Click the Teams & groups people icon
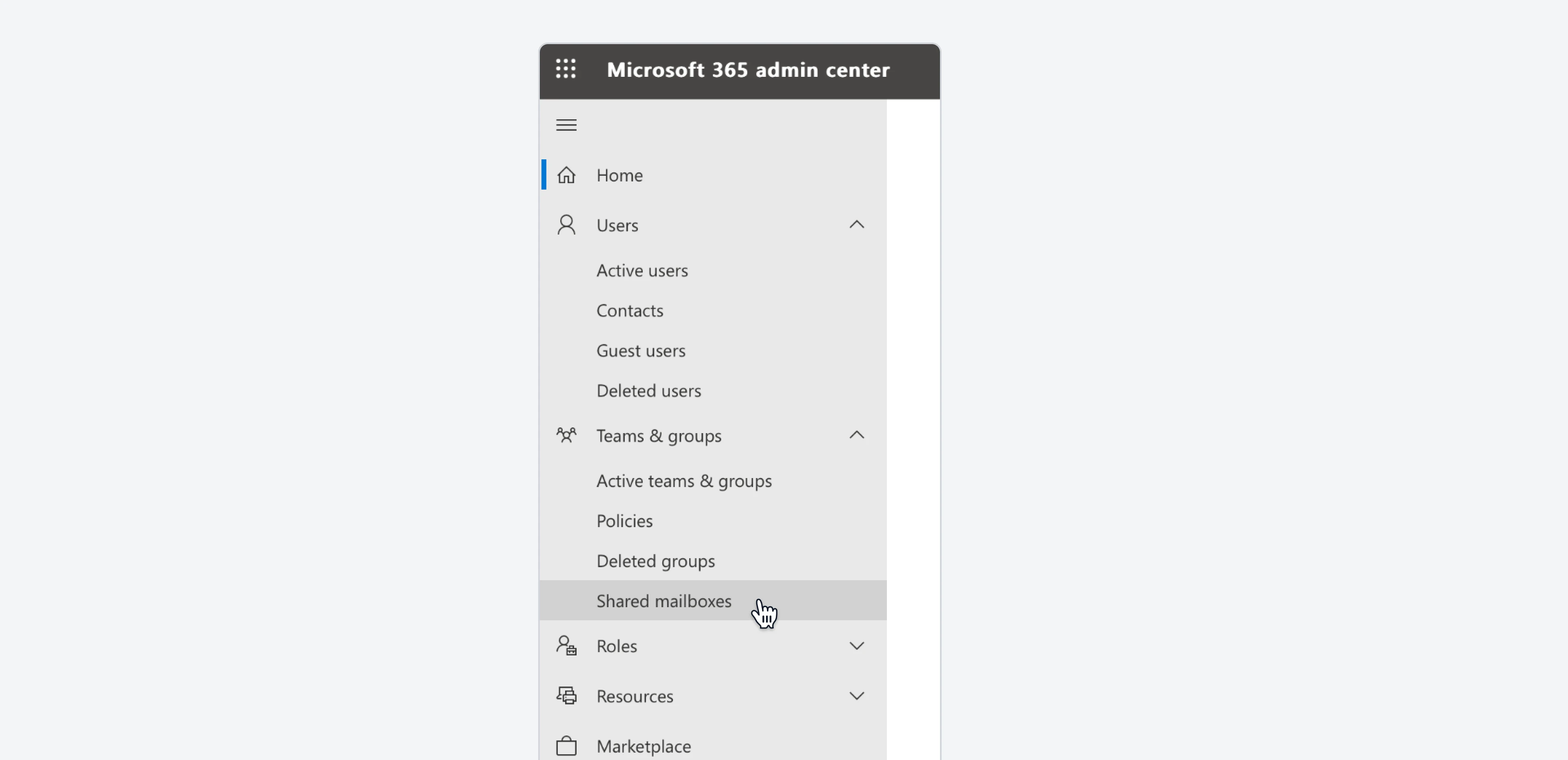 (x=566, y=436)
